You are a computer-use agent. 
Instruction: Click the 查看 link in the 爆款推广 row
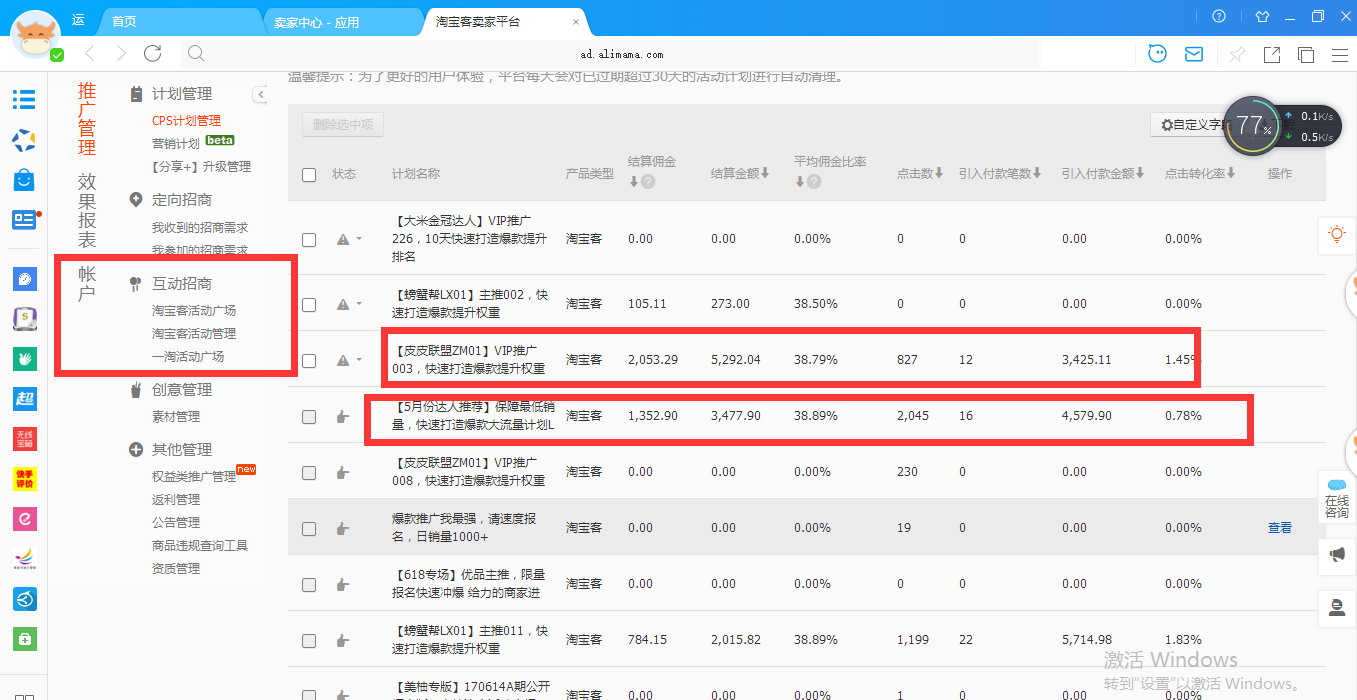pos(1280,528)
